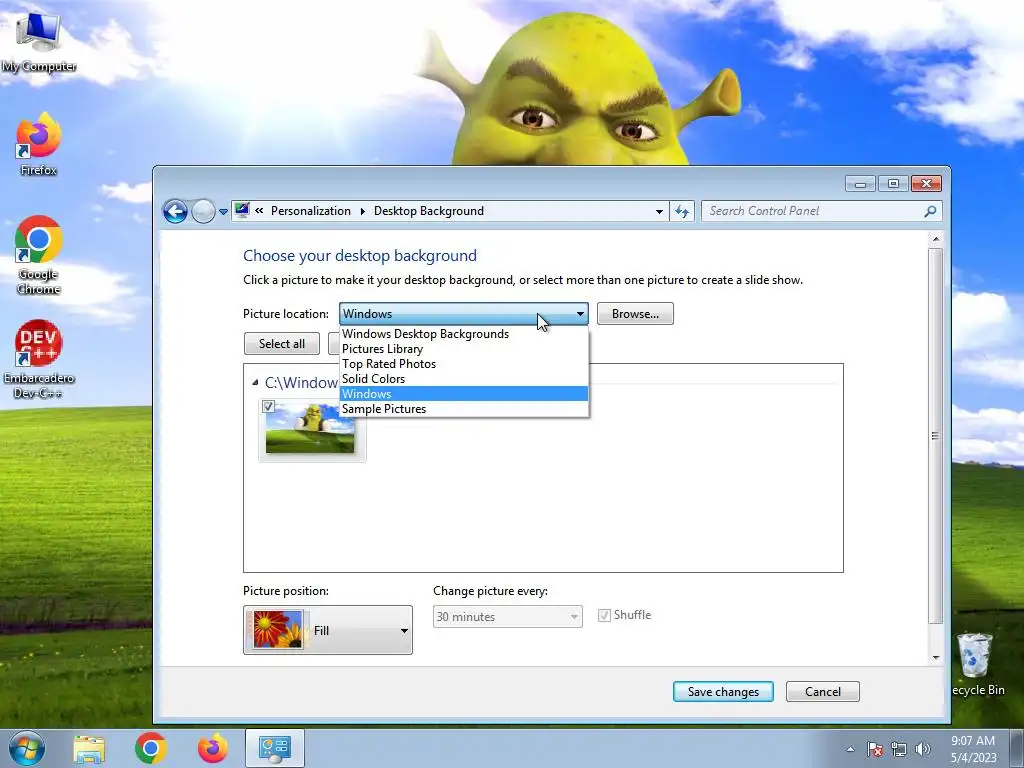
Task: Maximize the Desktop Background window
Action: (893, 184)
